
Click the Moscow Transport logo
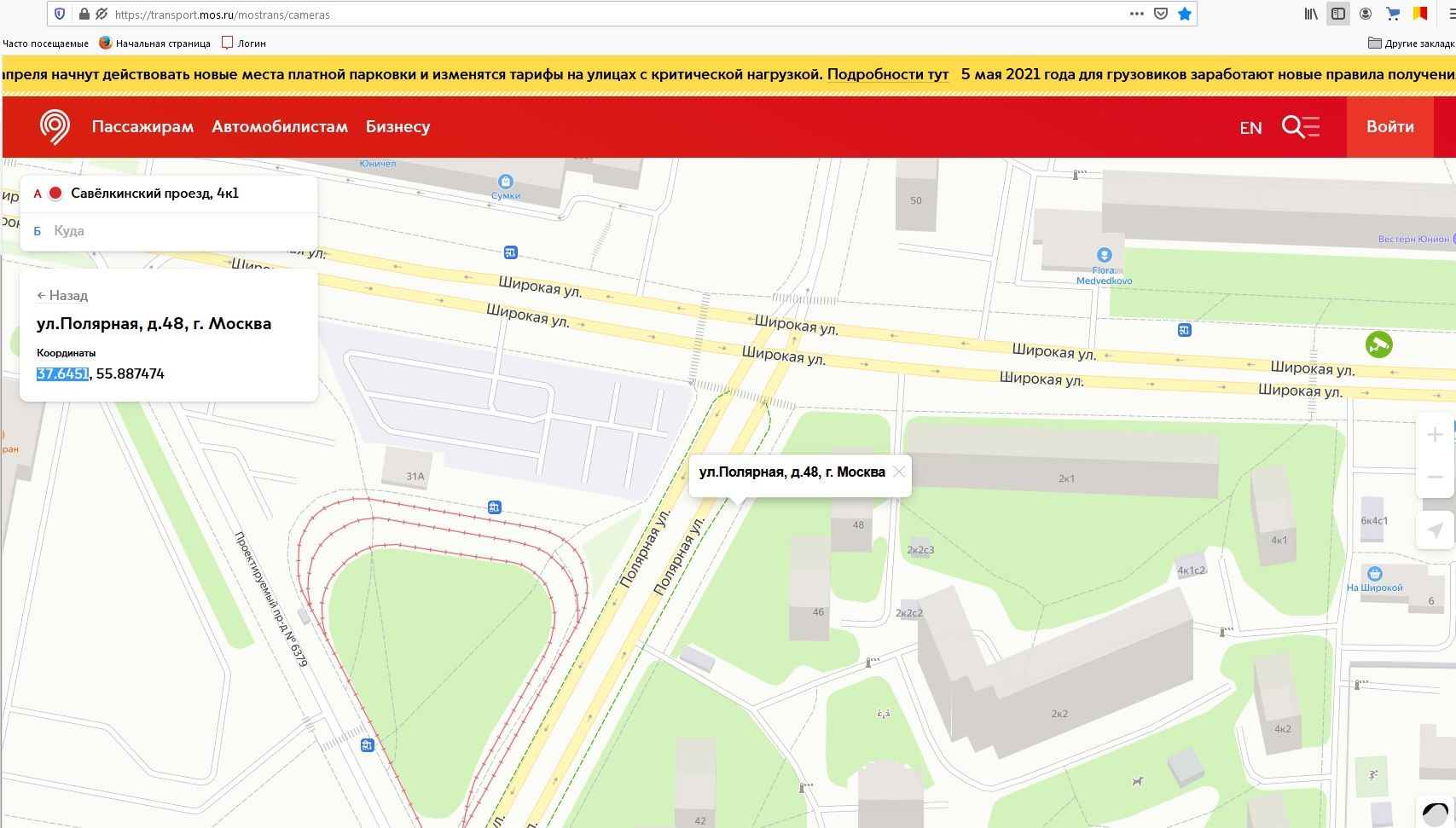tap(55, 127)
